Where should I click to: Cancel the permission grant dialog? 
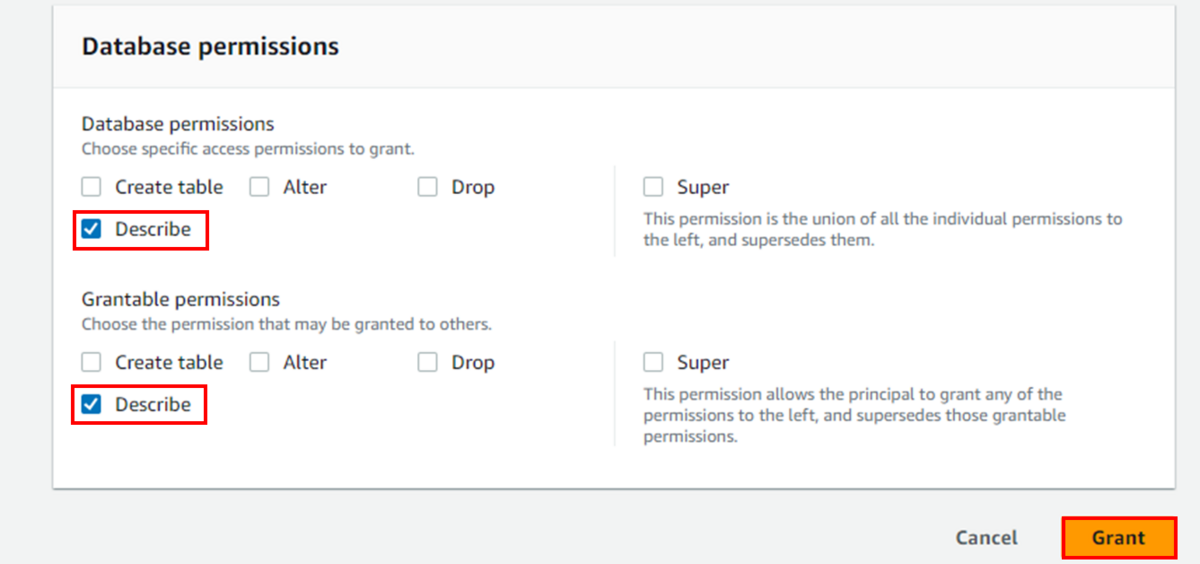click(986, 538)
